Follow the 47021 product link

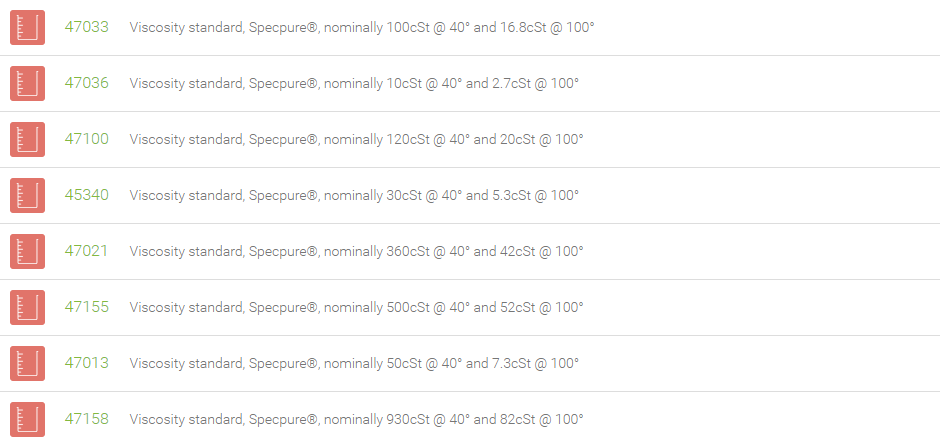87,251
